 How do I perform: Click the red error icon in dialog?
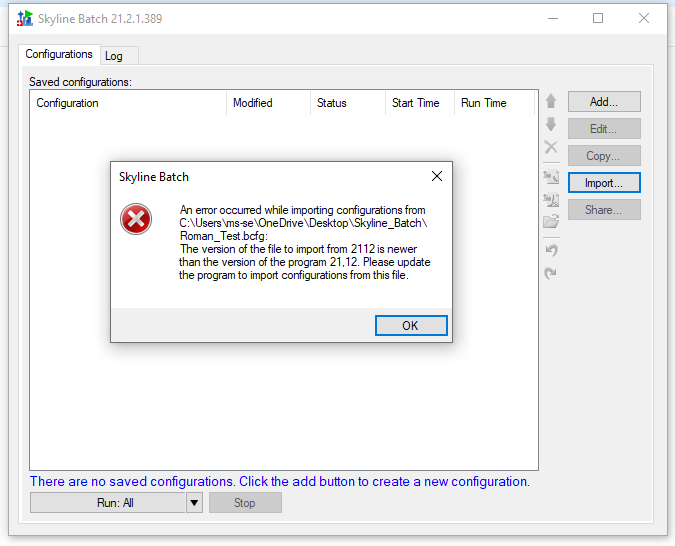[136, 219]
